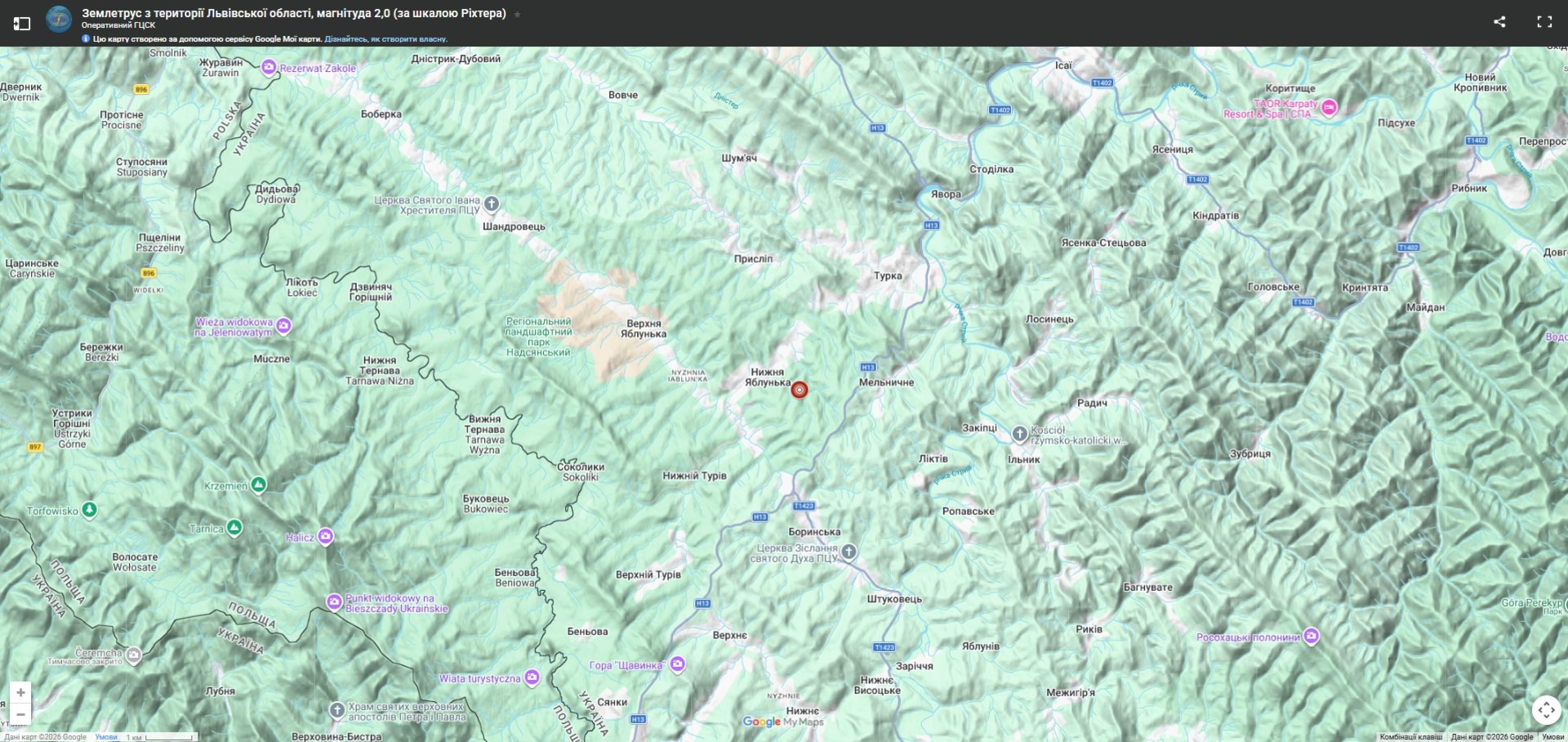This screenshot has height=742, width=1568.
Task: Open Комбінації клавіш shortcuts button
Action: pyautogui.click(x=1410, y=737)
